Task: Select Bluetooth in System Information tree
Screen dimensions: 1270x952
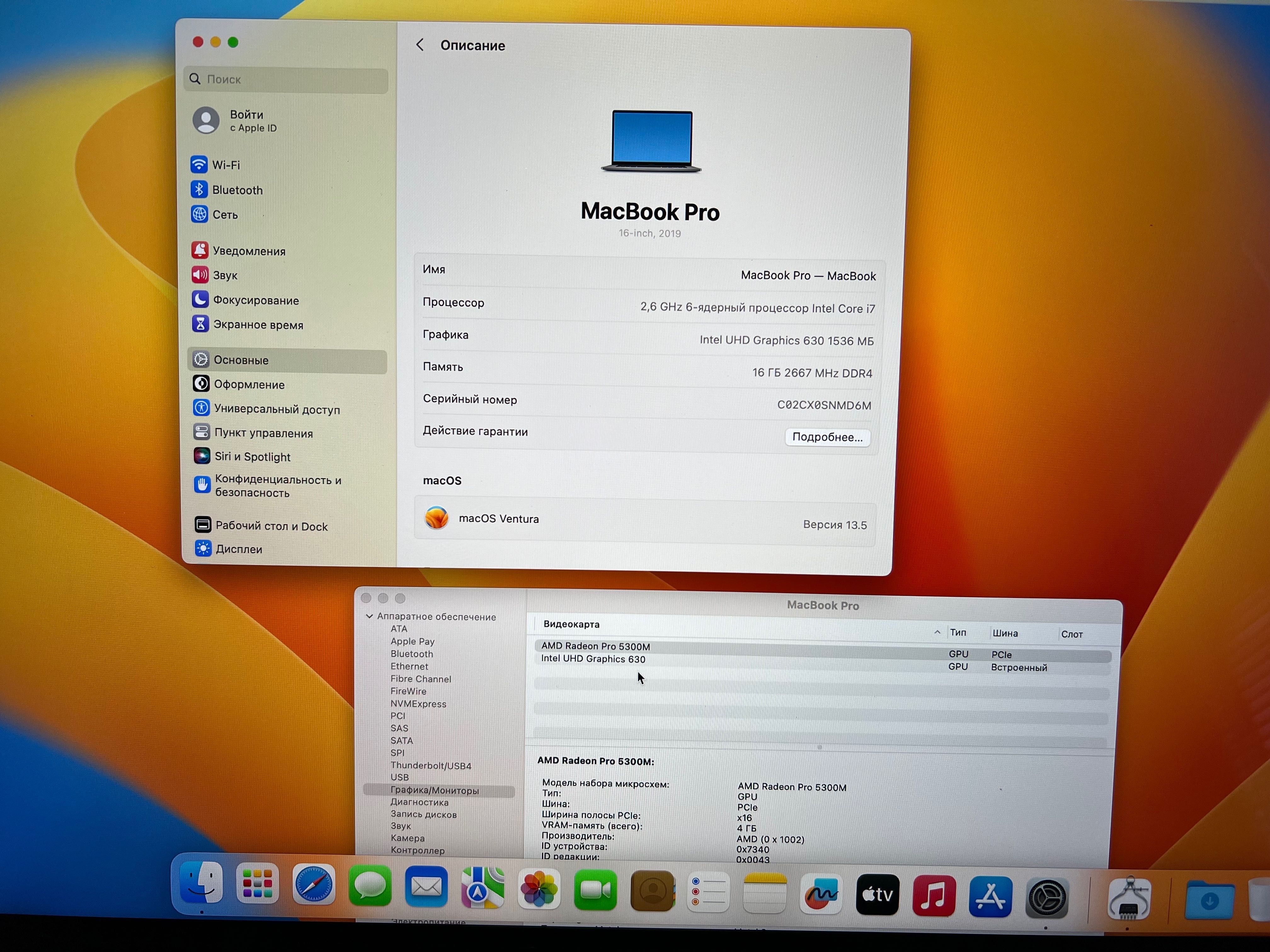Action: point(412,654)
